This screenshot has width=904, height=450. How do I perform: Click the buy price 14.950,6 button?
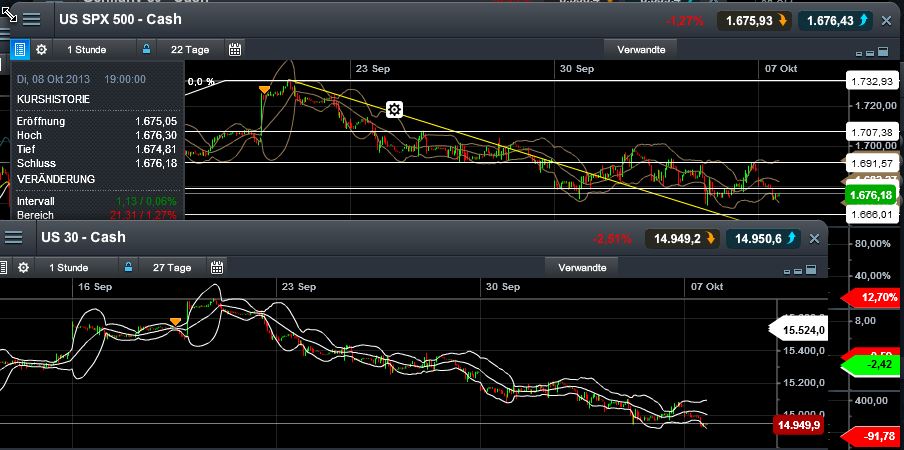(x=763, y=239)
